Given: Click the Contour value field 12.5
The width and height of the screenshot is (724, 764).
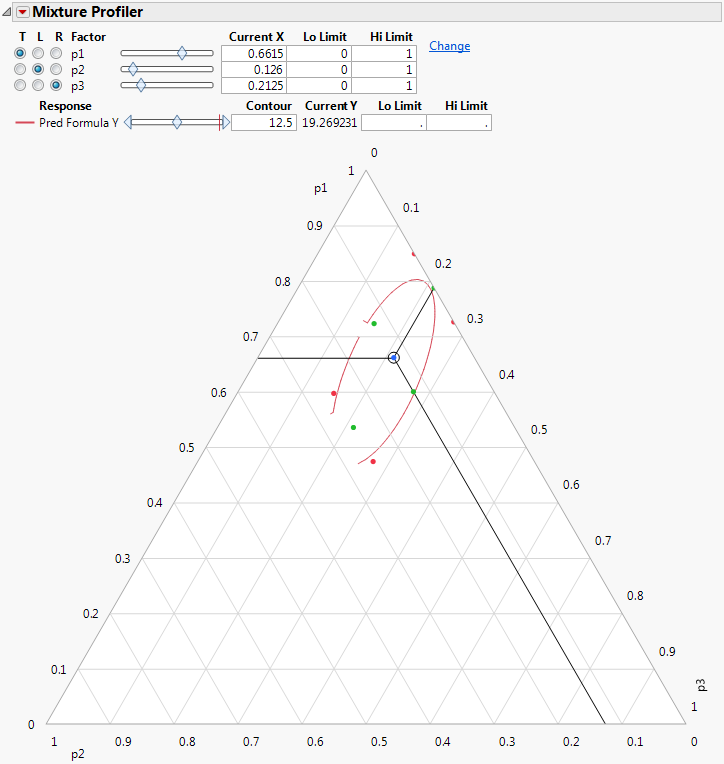Looking at the screenshot, I should pyautogui.click(x=264, y=123).
